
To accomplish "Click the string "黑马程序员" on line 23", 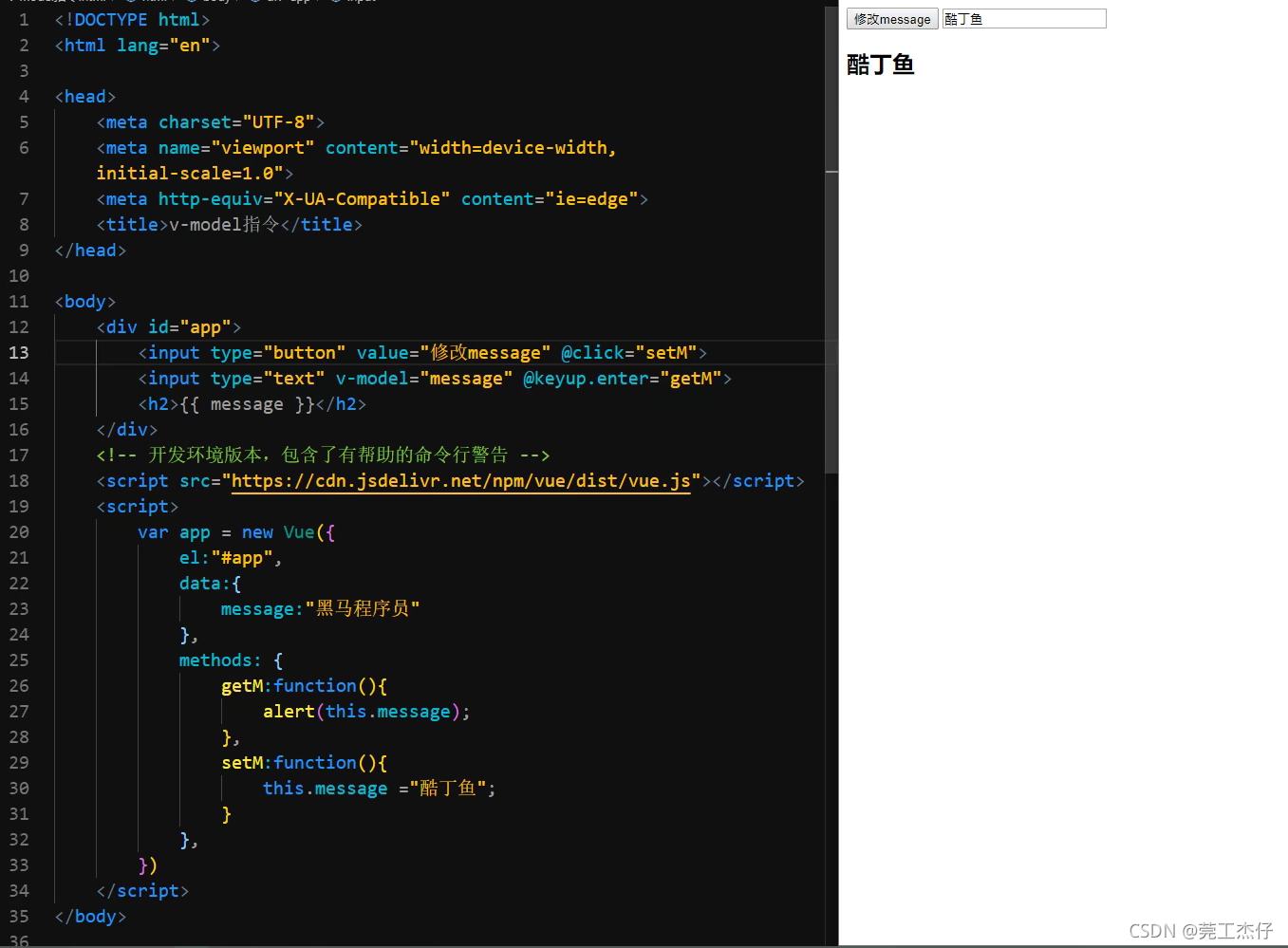I will click(362, 609).
